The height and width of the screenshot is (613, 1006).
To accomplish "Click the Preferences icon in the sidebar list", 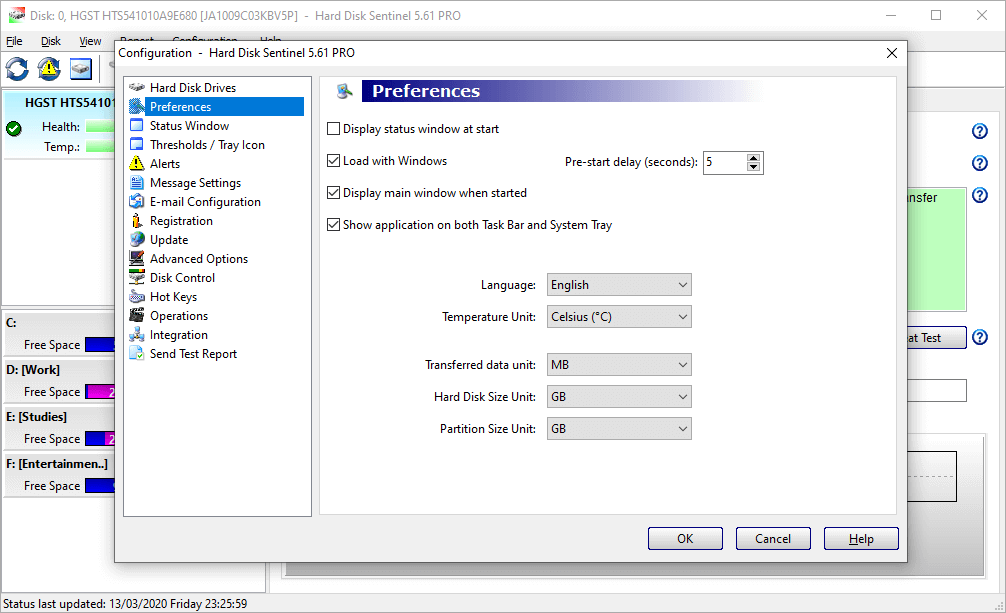I will pyautogui.click(x=137, y=107).
